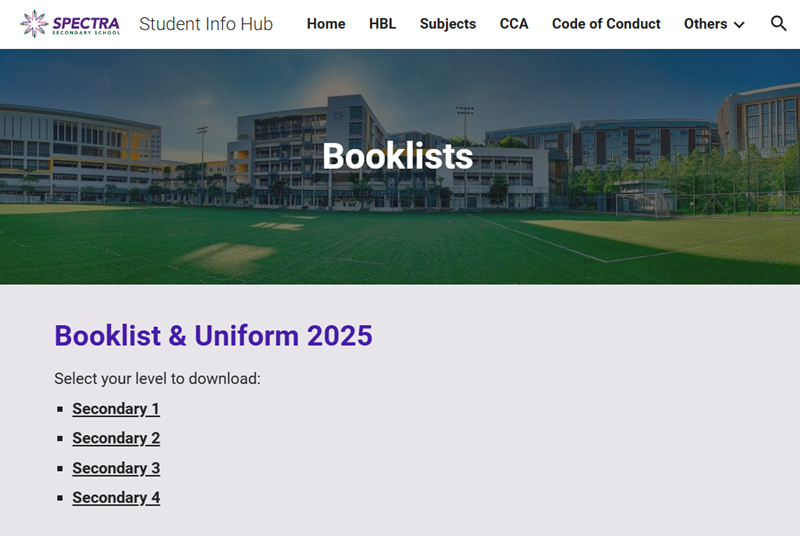
Task: Open the Secondary 4 booklist link
Action: click(116, 498)
